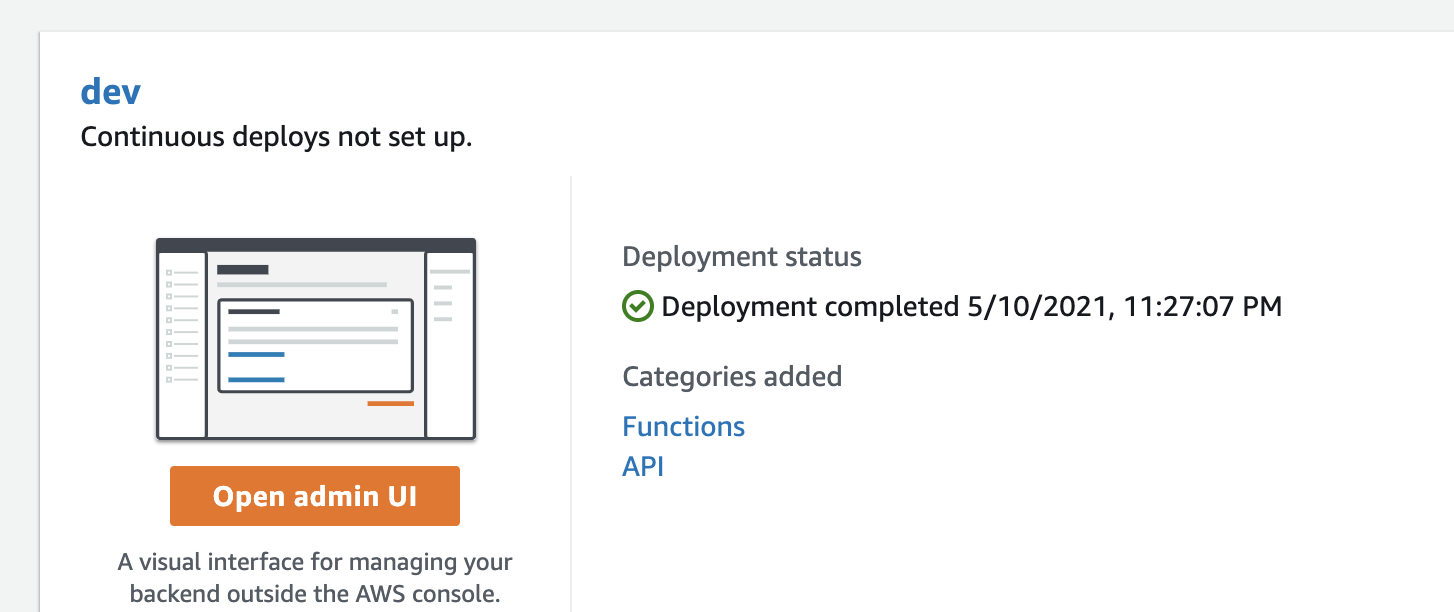Click the inner panel of the admin UI mockup
1454x612 pixels.
[x=315, y=345]
